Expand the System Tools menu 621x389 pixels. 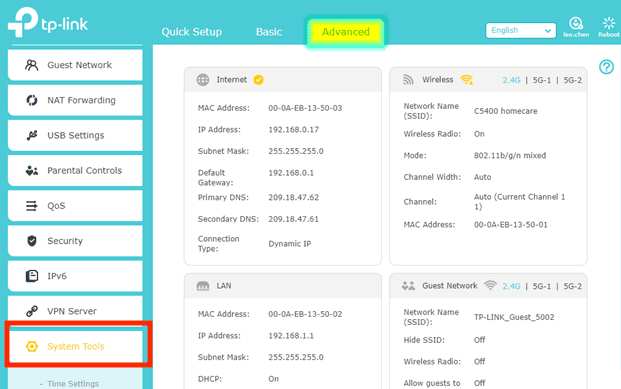pyautogui.click(x=75, y=346)
